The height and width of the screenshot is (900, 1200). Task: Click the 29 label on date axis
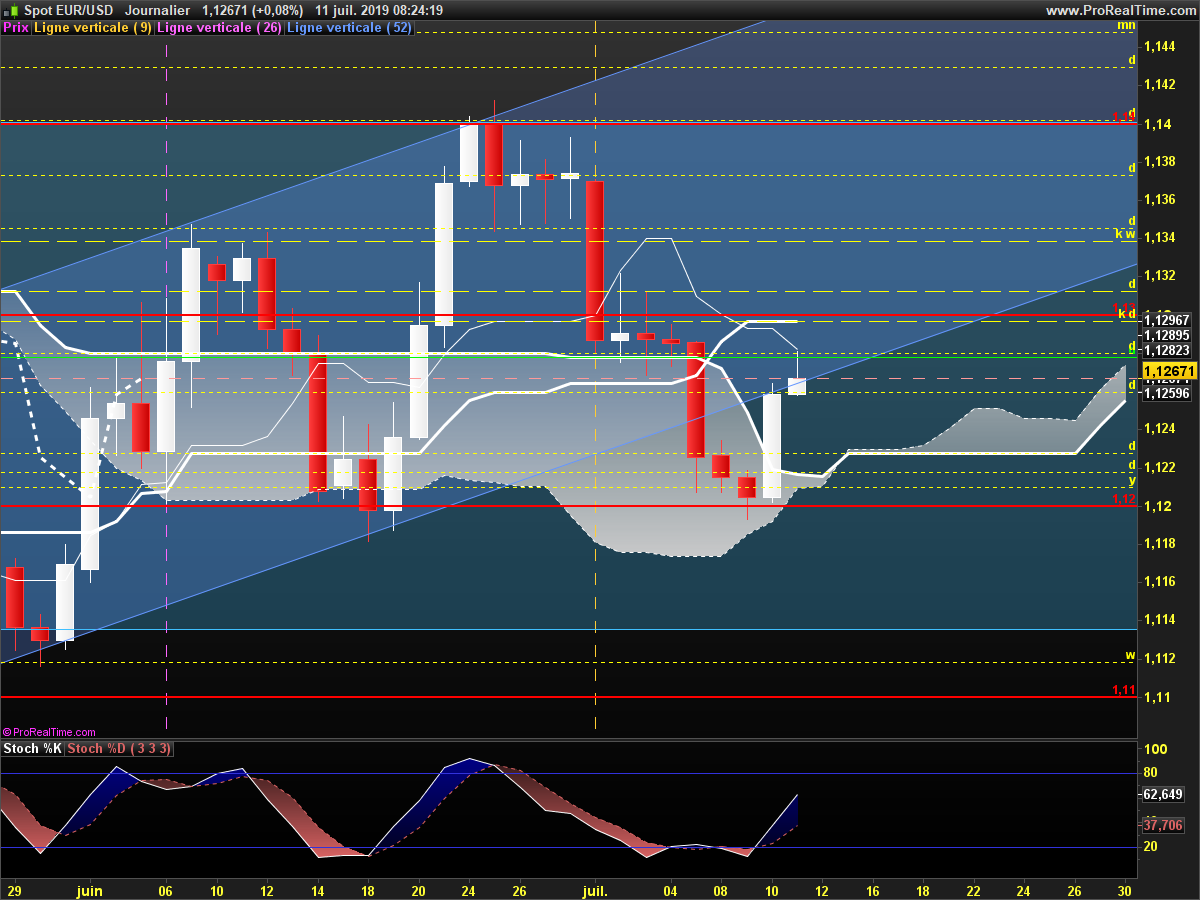[14, 890]
